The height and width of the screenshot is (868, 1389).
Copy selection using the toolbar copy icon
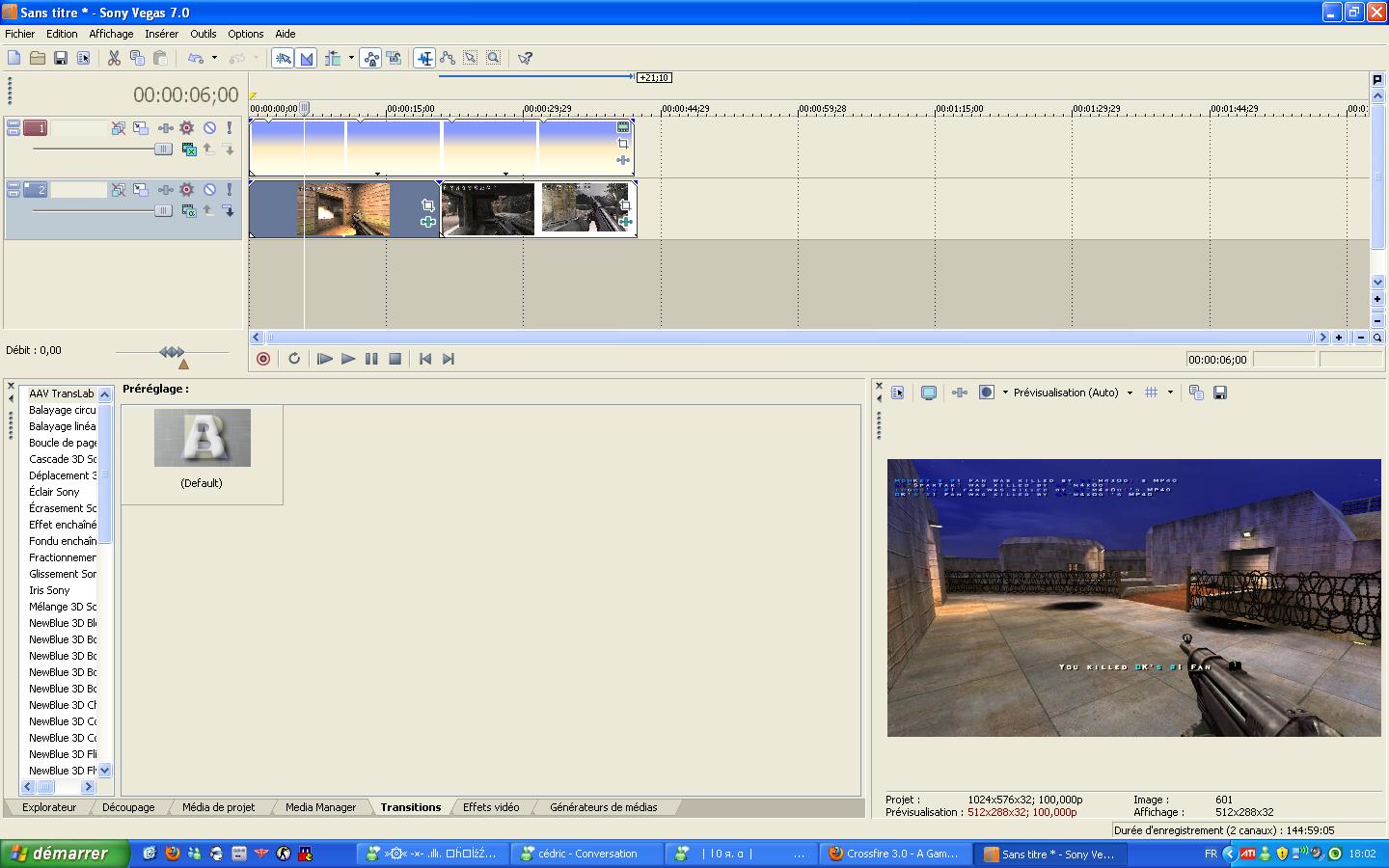tap(137, 58)
